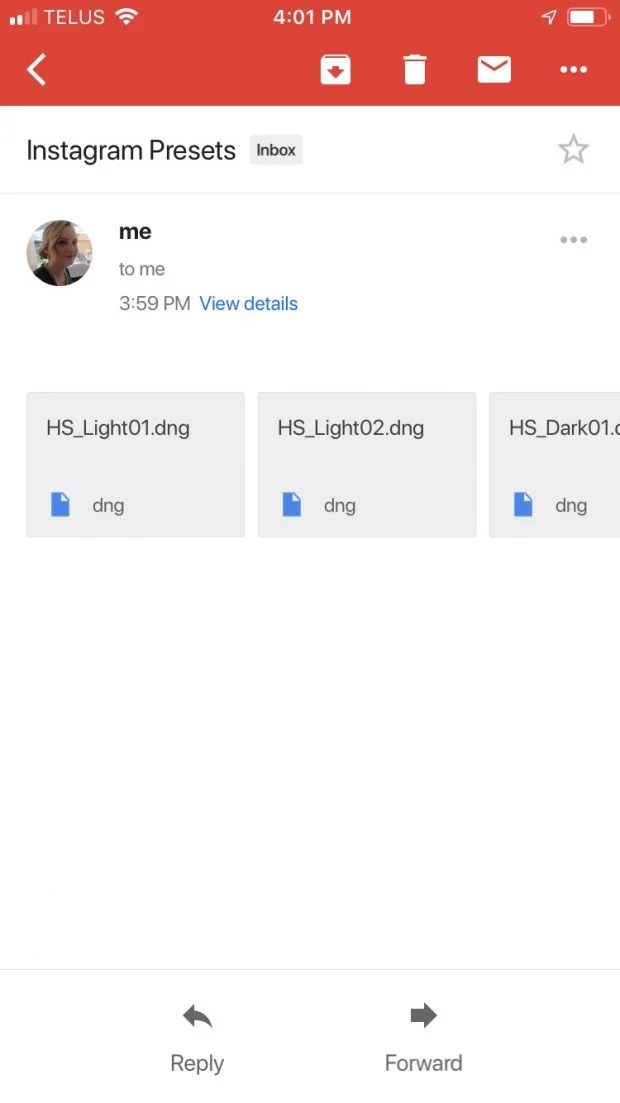Archive this email with the archive icon
This screenshot has height=1103, width=620.
(x=336, y=70)
